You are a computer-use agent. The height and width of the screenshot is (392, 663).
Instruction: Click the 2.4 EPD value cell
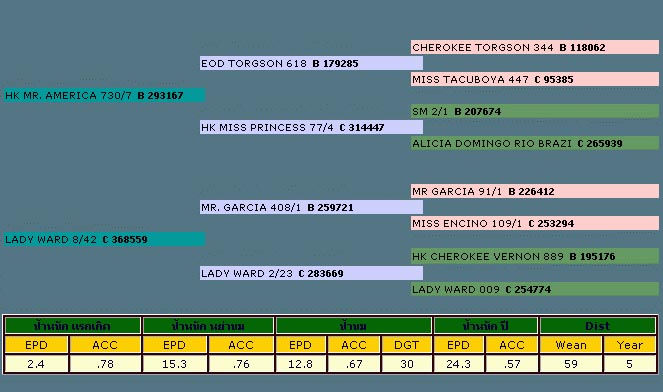click(x=36, y=364)
